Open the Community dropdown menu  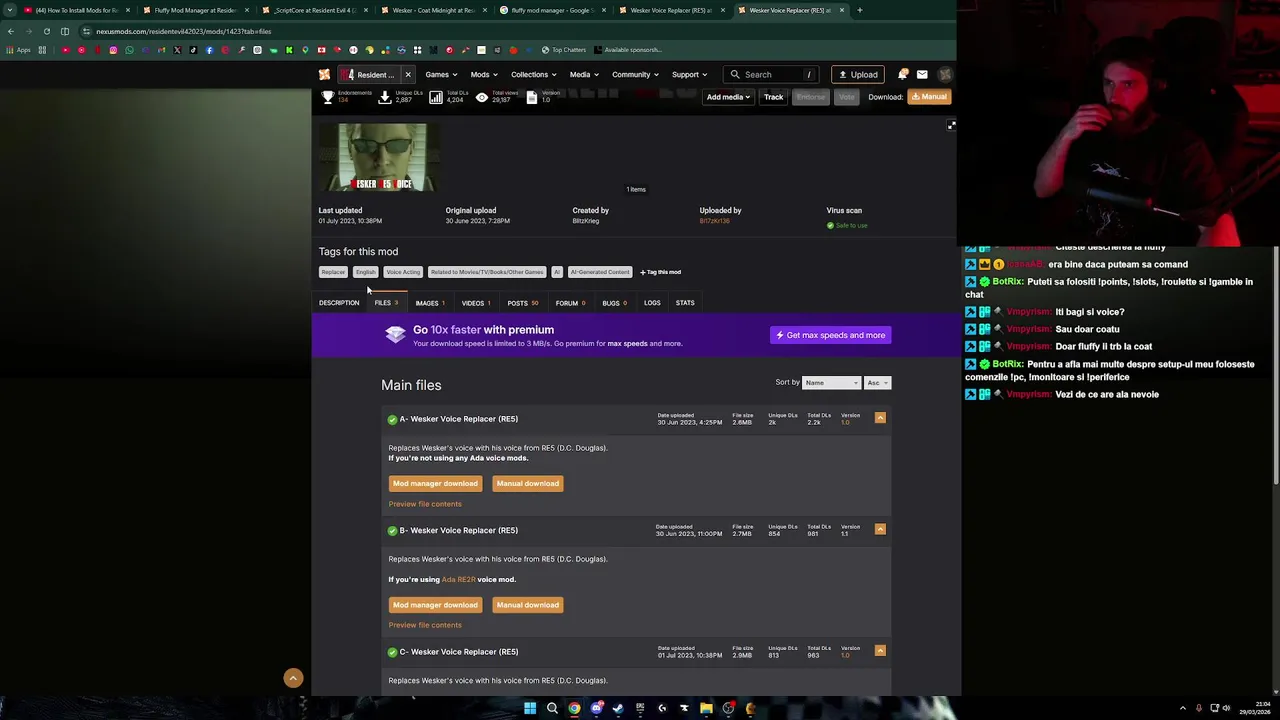[635, 74]
